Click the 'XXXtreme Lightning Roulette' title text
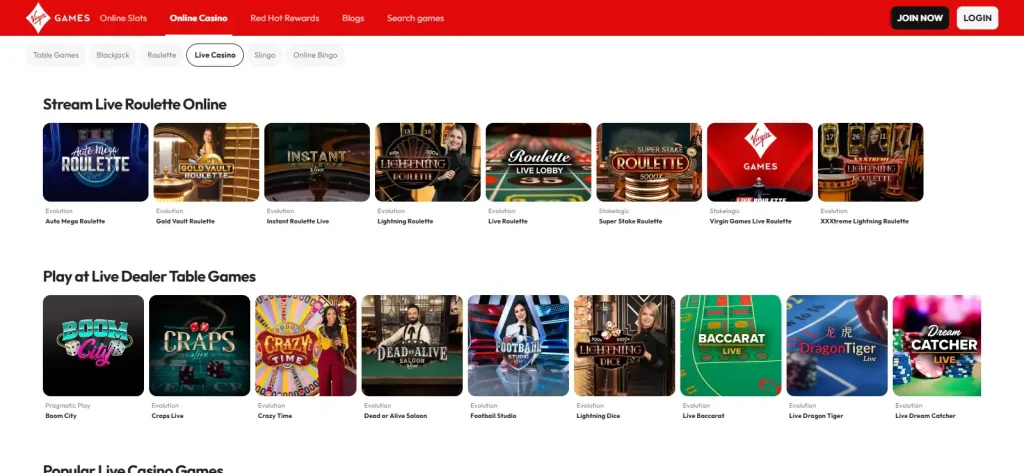 (x=864, y=221)
